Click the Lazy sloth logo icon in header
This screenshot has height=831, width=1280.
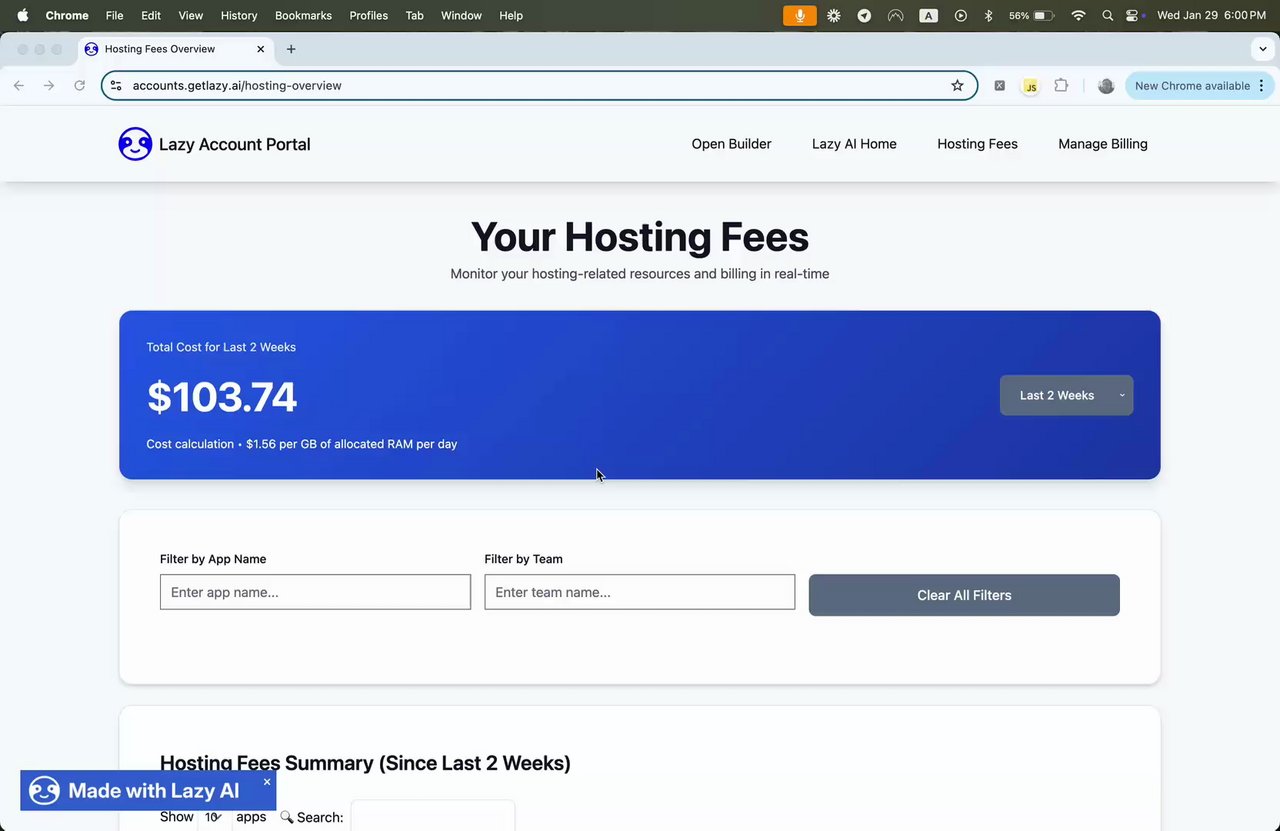135,144
